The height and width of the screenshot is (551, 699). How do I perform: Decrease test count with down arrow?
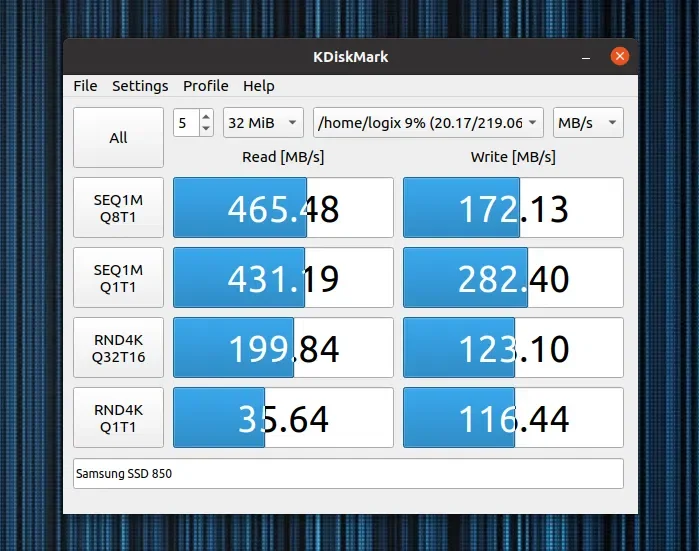coord(206,128)
